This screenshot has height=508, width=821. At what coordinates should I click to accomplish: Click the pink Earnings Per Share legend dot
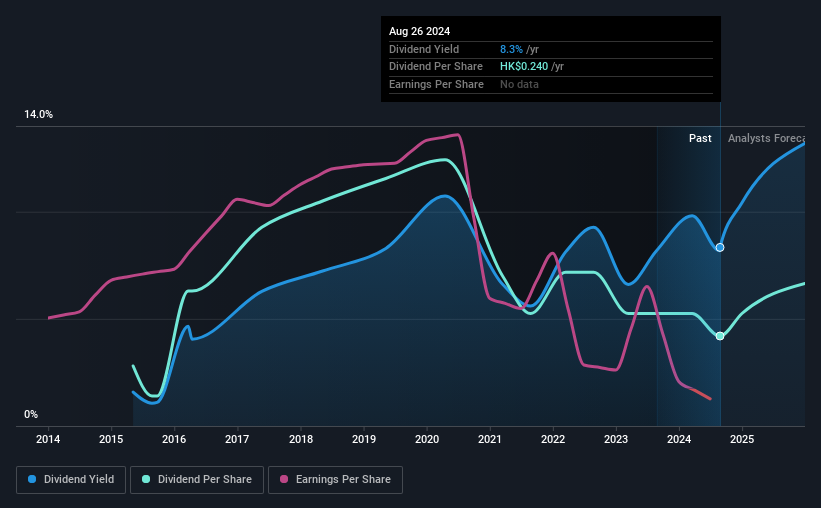pyautogui.click(x=284, y=479)
